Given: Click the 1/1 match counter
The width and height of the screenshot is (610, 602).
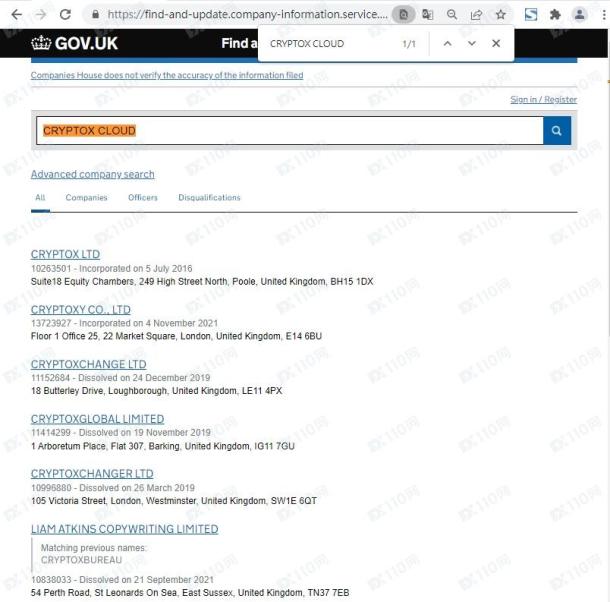Looking at the screenshot, I should tap(409, 44).
